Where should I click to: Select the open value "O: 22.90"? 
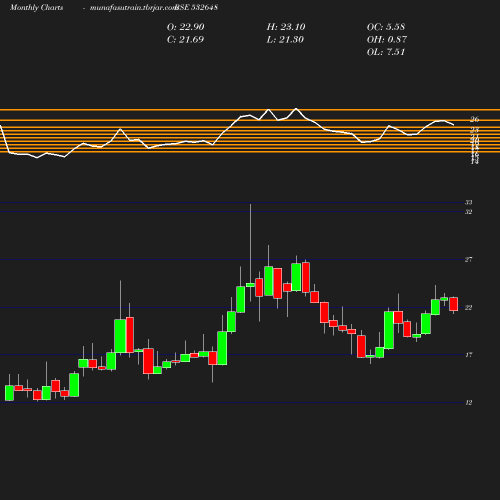tap(185, 27)
